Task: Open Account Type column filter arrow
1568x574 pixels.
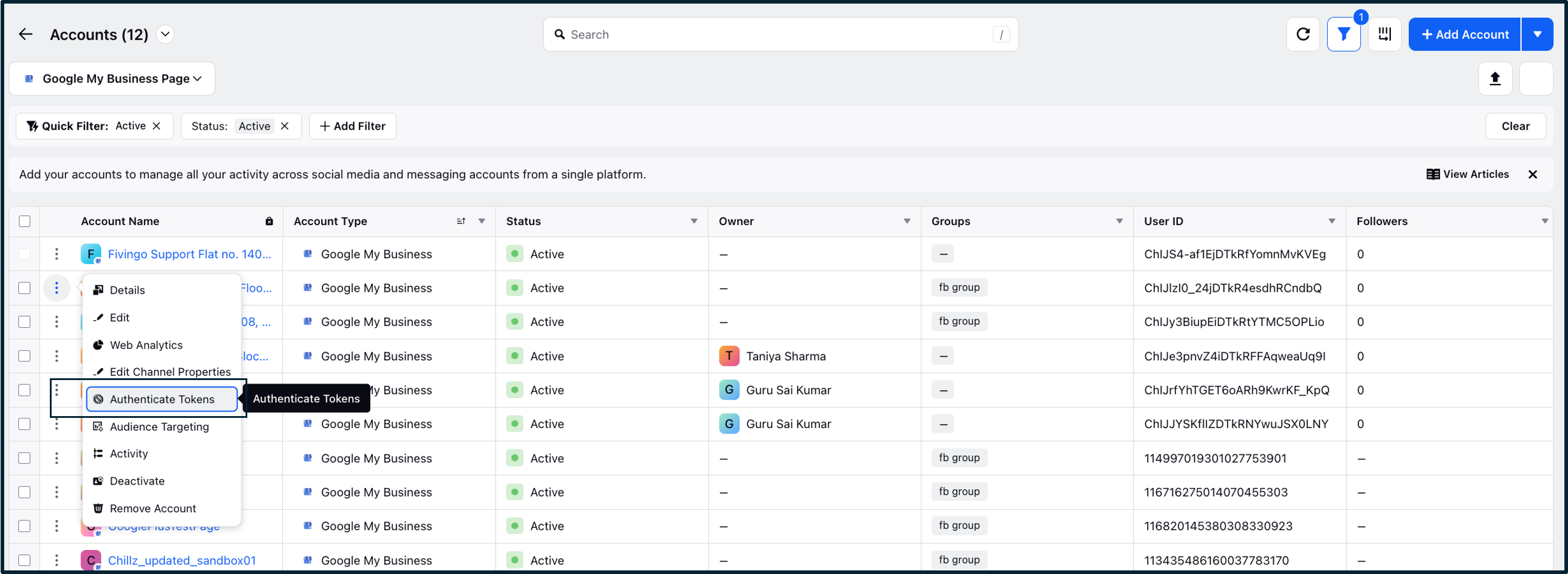Action: click(x=481, y=222)
